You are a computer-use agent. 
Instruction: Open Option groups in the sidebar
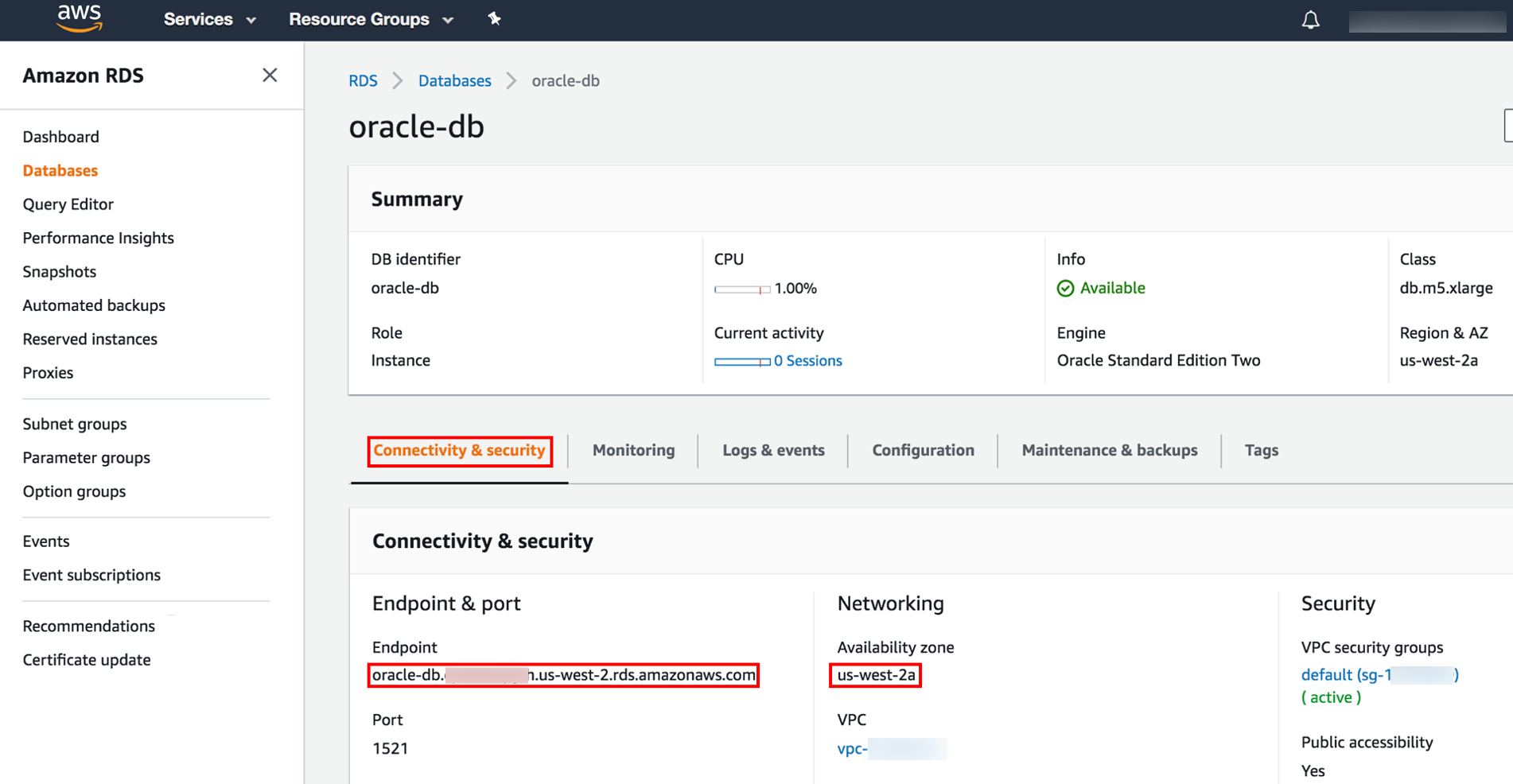(x=74, y=491)
